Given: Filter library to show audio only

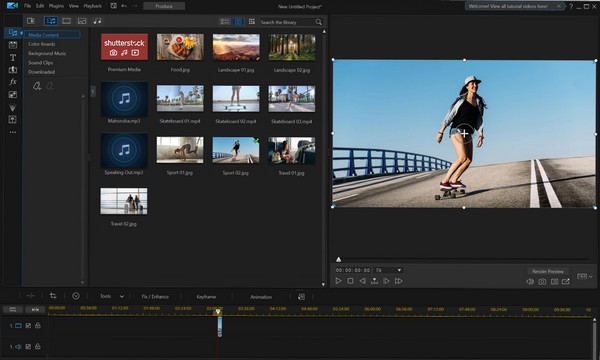Looking at the screenshot, I should click(98, 21).
